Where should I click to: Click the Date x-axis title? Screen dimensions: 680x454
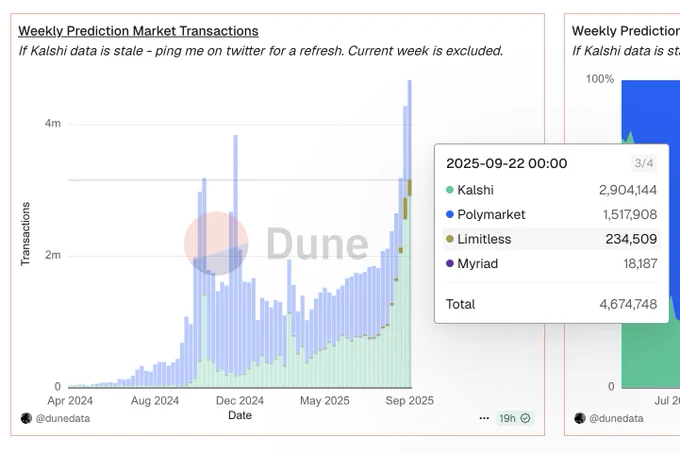(x=240, y=415)
